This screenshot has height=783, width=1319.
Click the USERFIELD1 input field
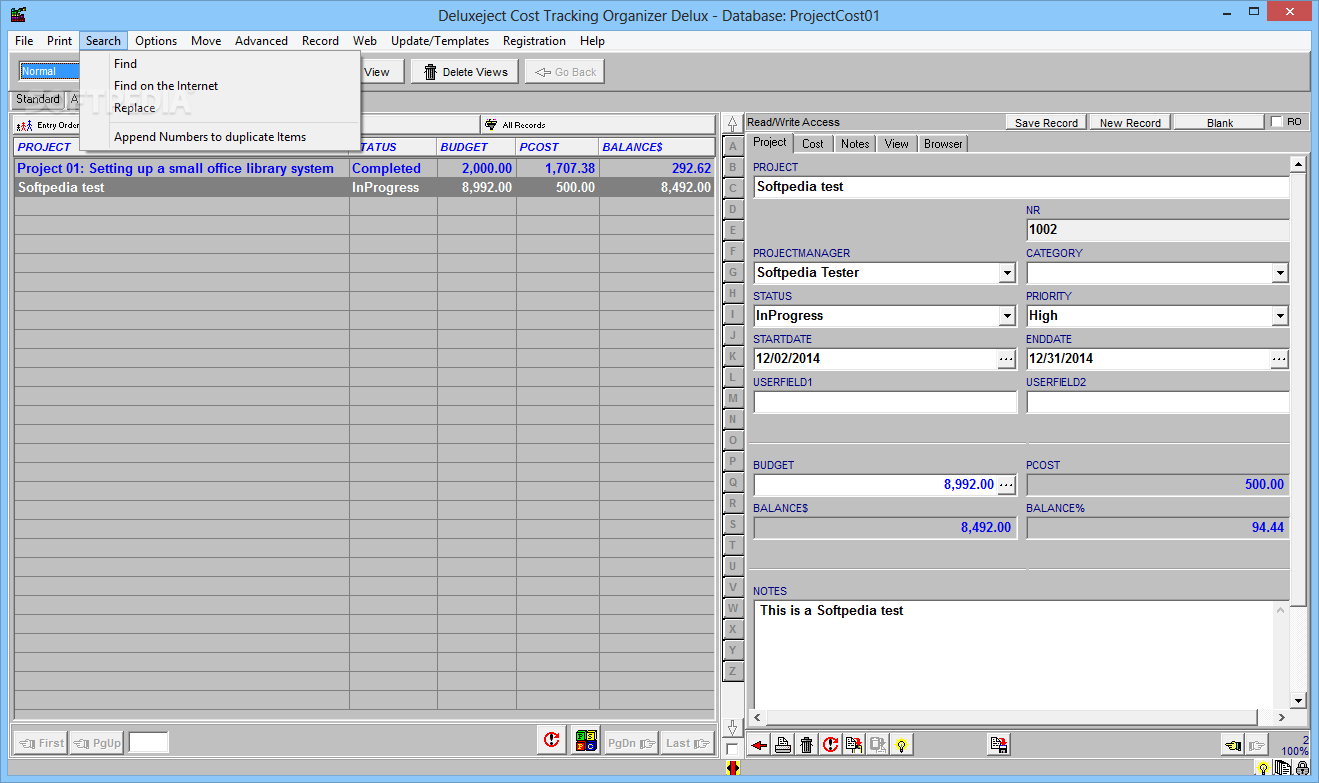point(885,402)
